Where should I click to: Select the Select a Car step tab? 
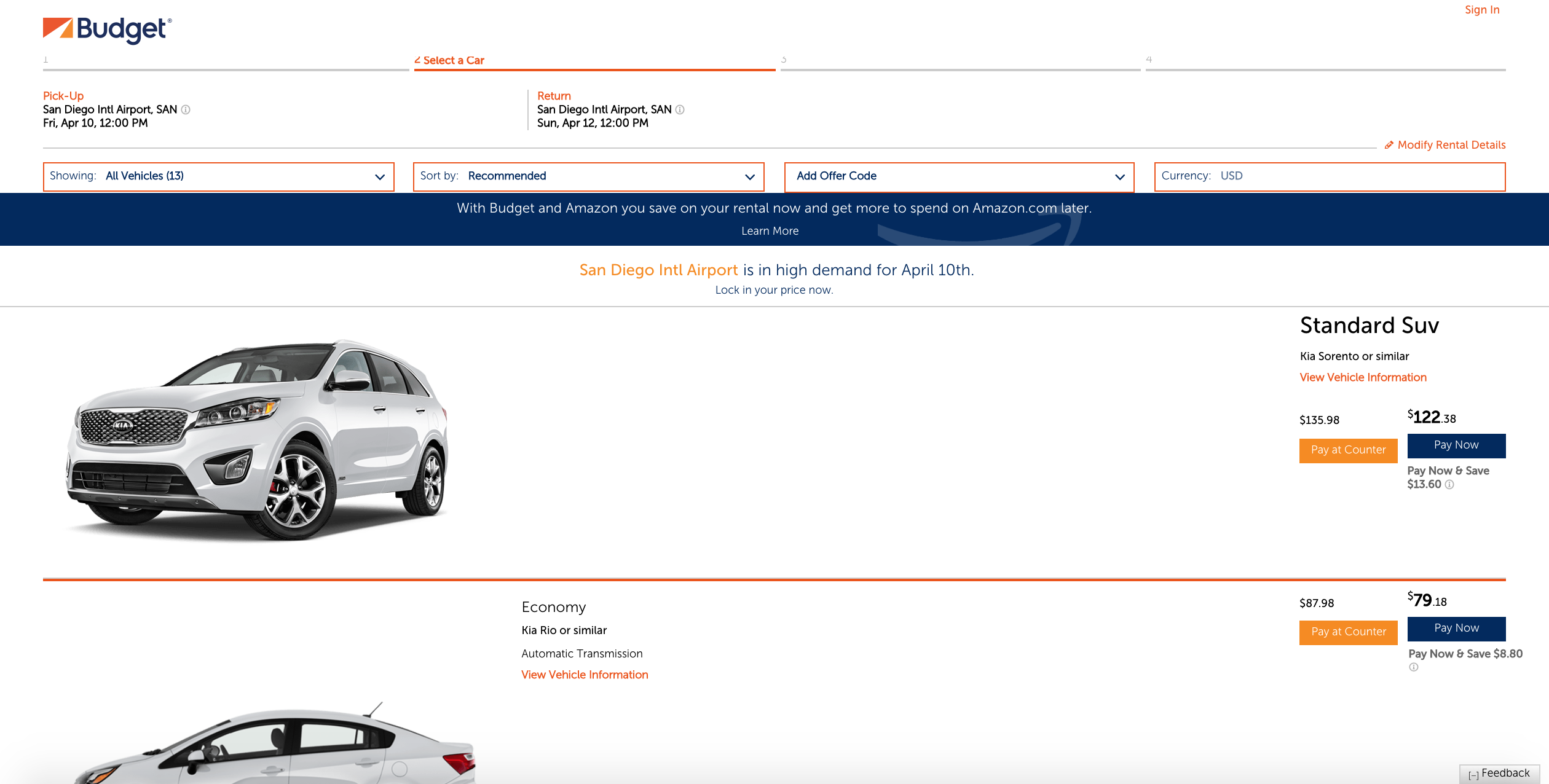(449, 60)
